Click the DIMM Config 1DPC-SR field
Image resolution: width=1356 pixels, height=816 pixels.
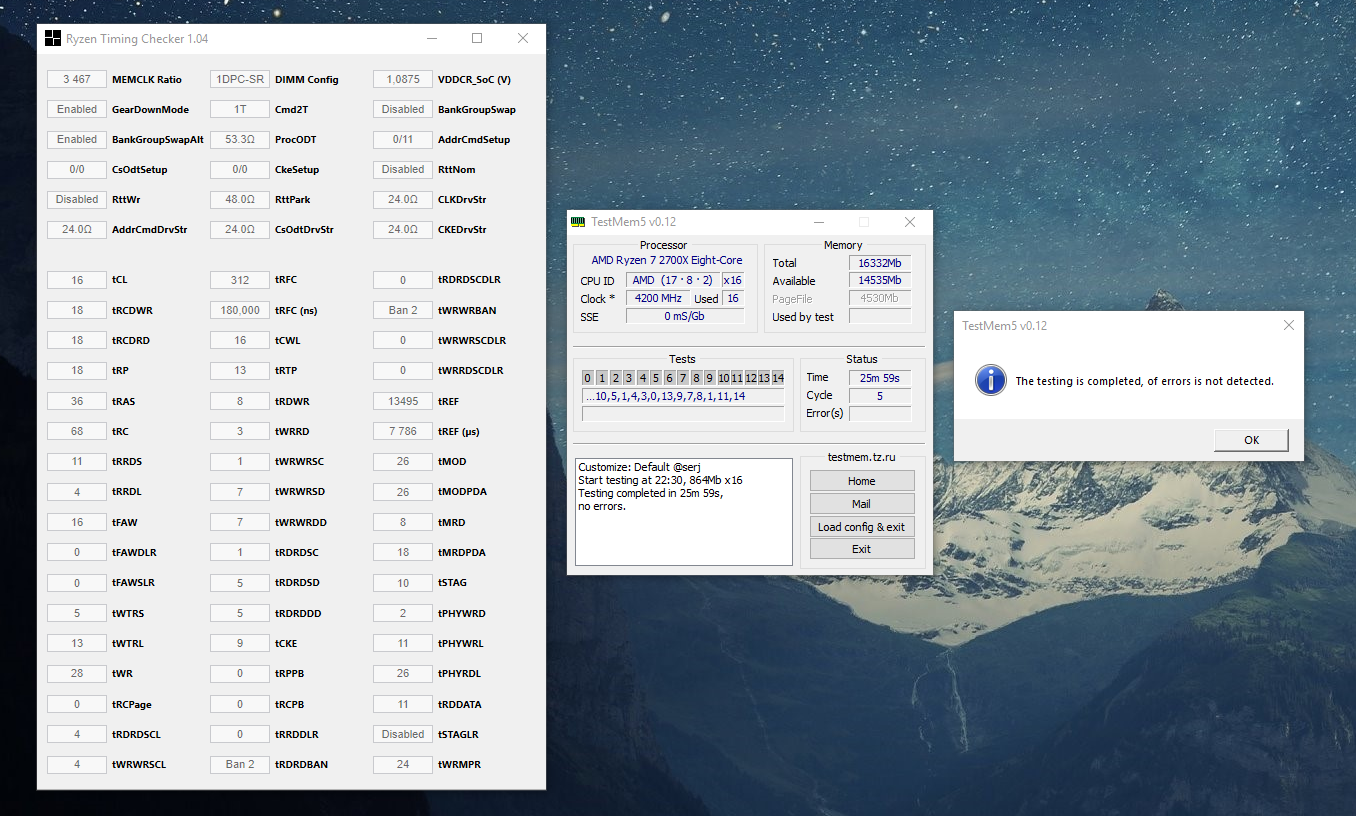[x=240, y=80]
